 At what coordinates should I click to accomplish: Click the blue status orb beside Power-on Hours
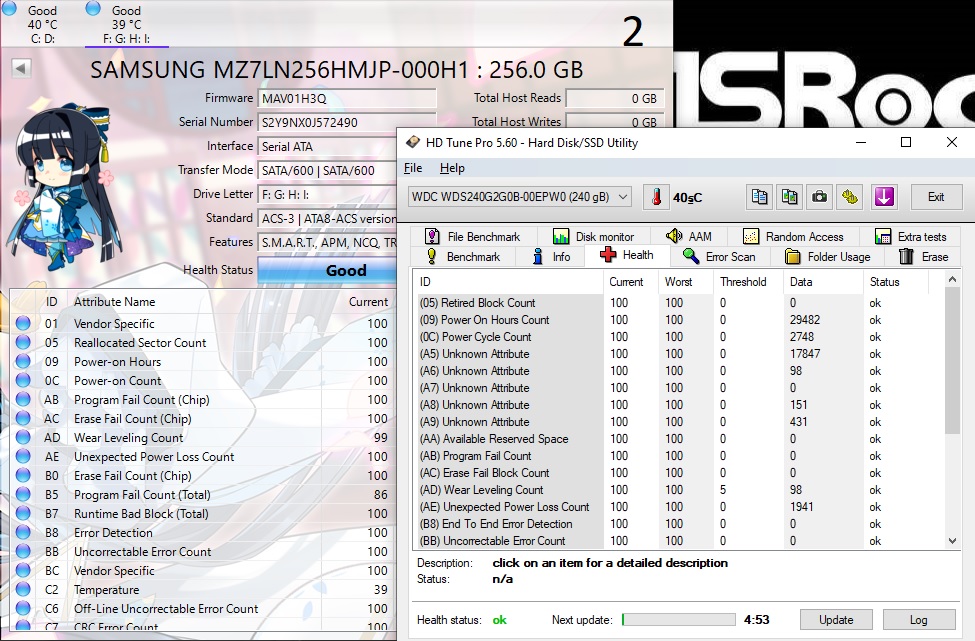click(23, 361)
